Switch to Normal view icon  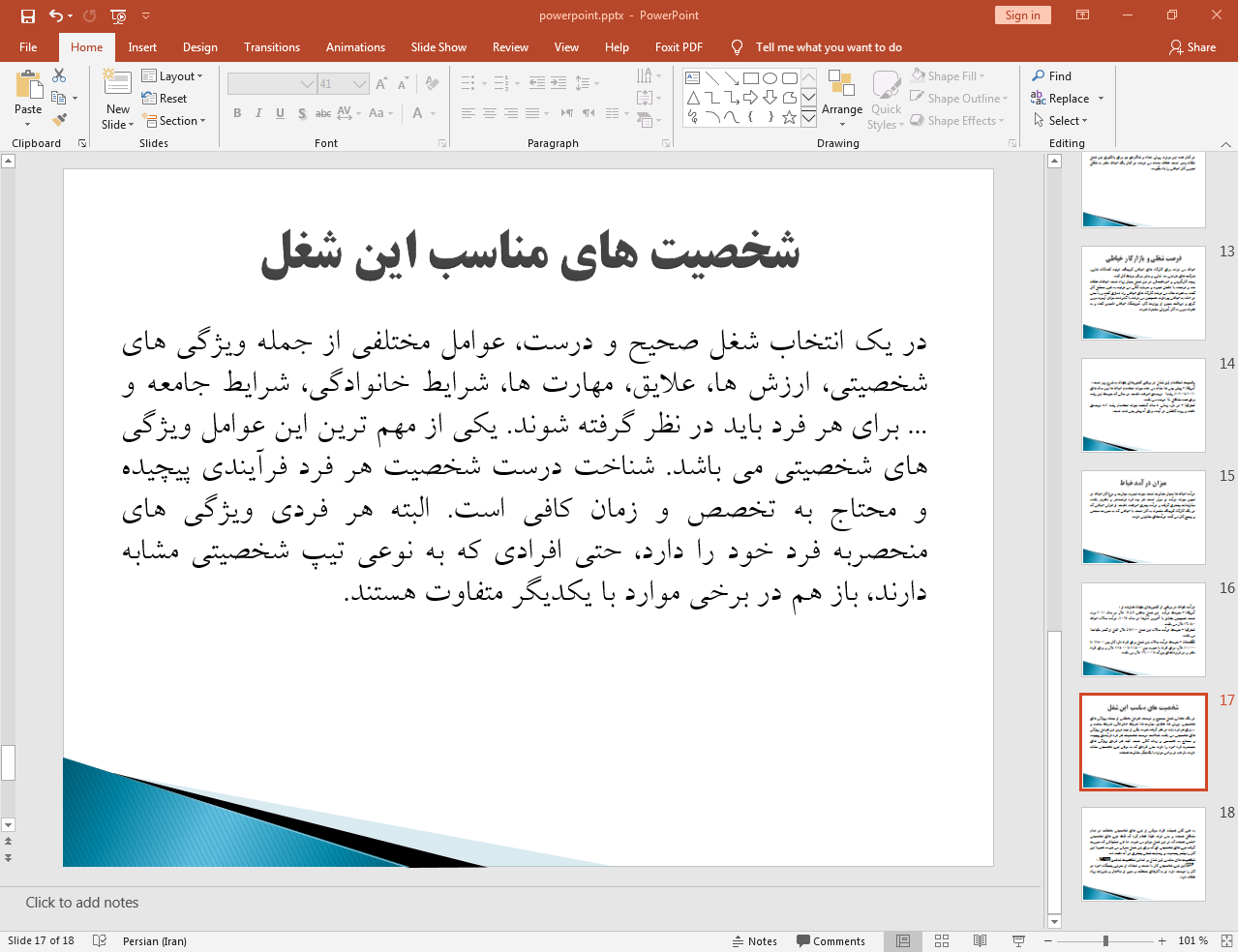pyautogui.click(x=903, y=940)
